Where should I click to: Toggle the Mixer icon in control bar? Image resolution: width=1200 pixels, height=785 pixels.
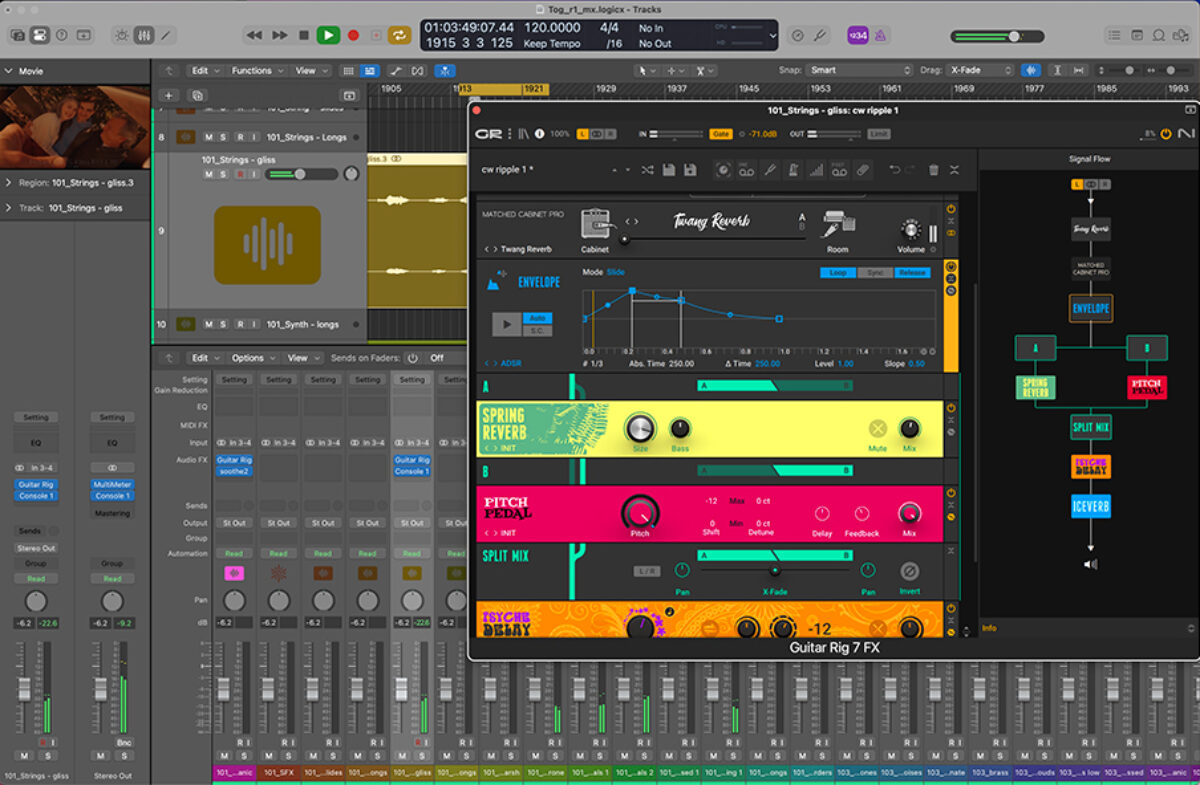coord(144,35)
